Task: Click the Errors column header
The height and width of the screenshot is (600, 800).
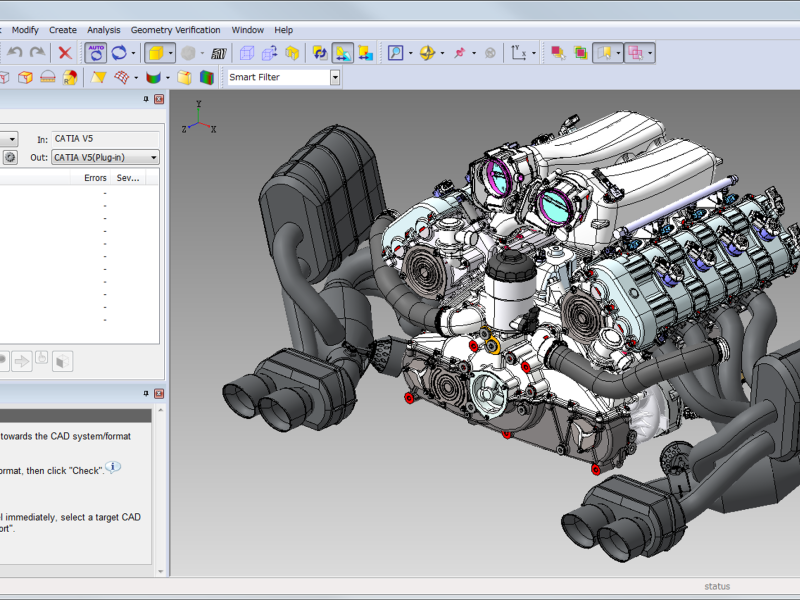Action: tap(95, 177)
